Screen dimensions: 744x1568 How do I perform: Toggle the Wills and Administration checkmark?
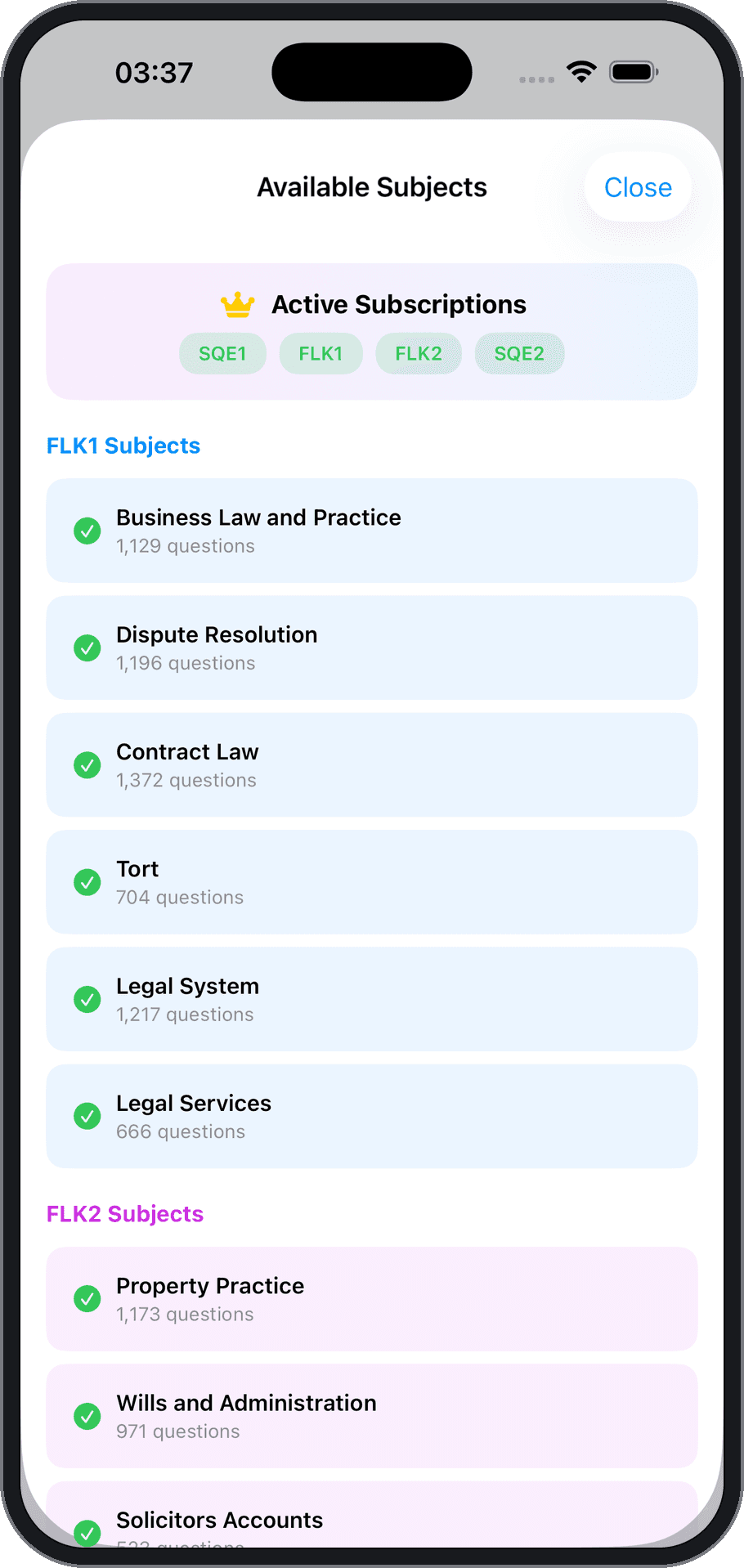point(87,1416)
